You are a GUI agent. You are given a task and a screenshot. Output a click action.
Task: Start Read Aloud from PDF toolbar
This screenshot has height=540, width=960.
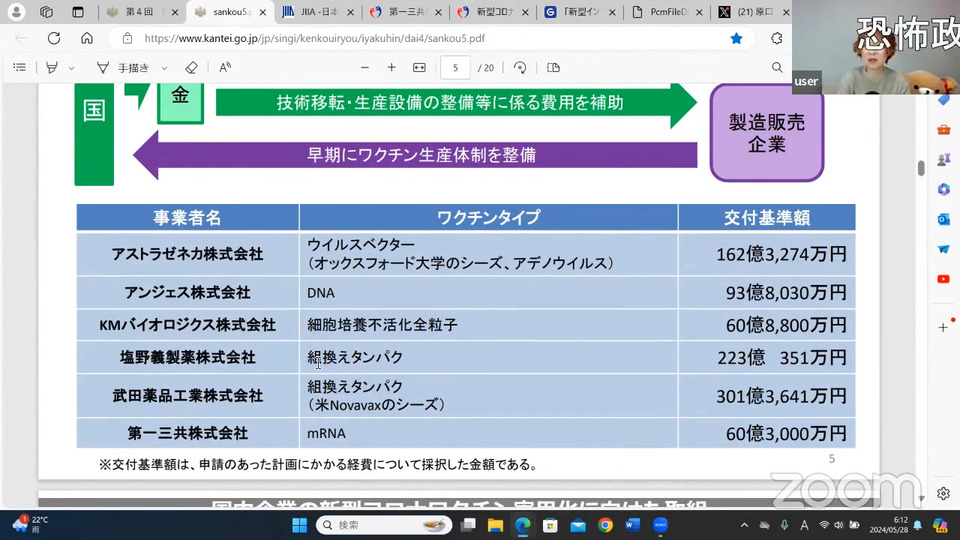click(x=225, y=67)
